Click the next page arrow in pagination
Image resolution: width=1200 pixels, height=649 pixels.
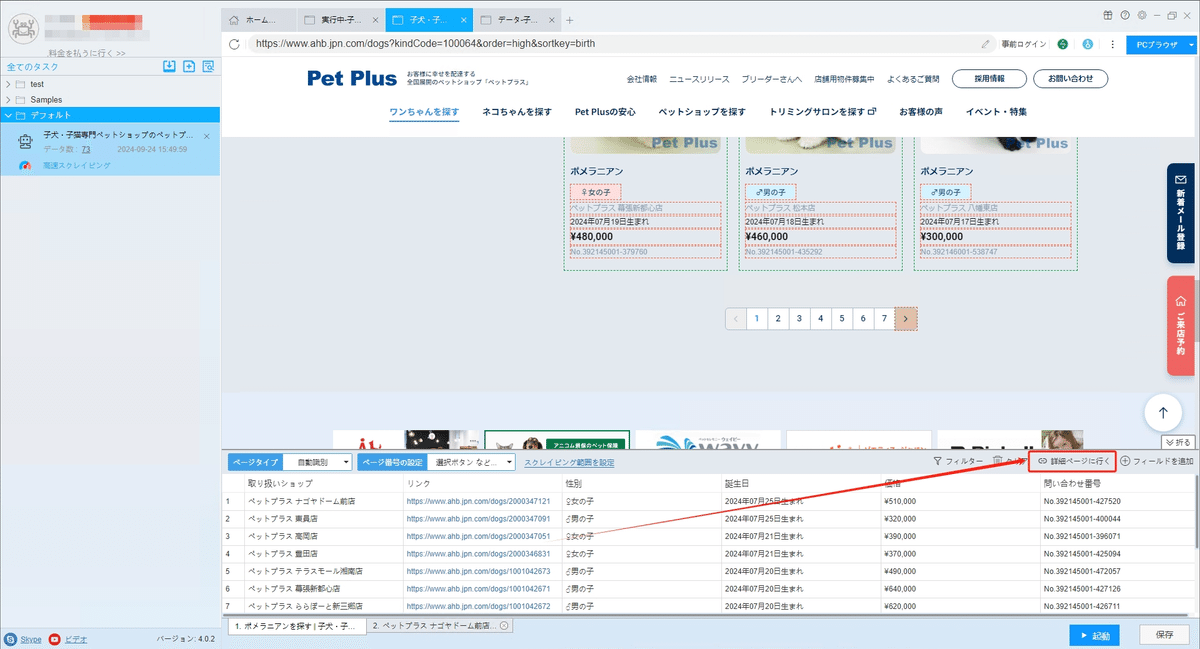tap(906, 319)
